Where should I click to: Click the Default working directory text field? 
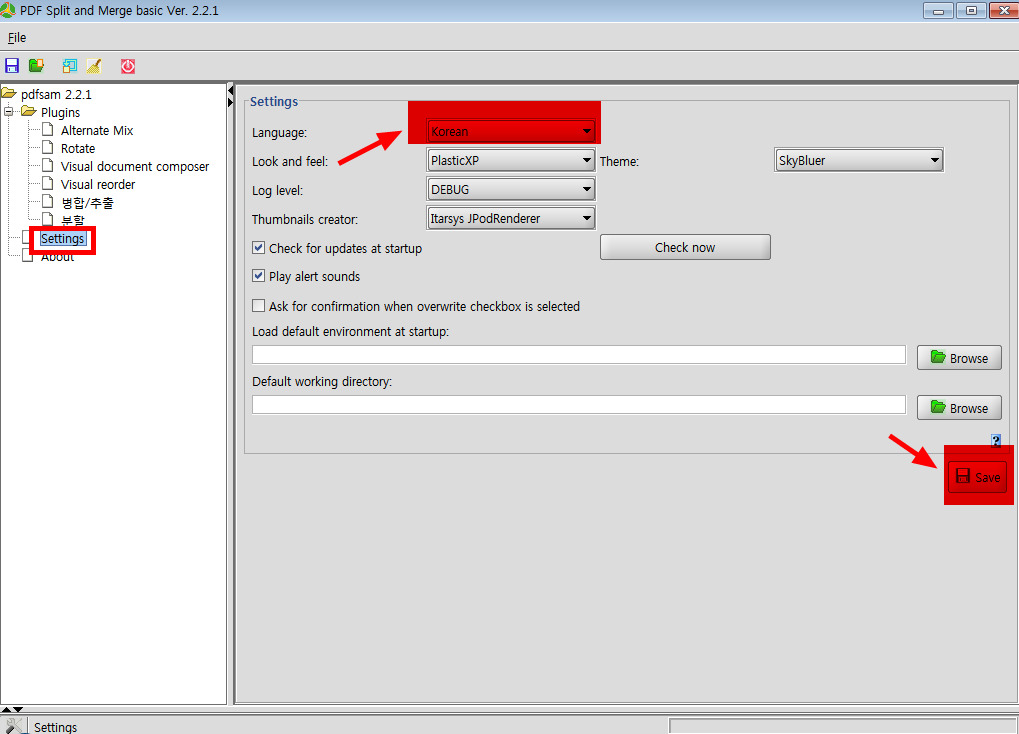(578, 404)
